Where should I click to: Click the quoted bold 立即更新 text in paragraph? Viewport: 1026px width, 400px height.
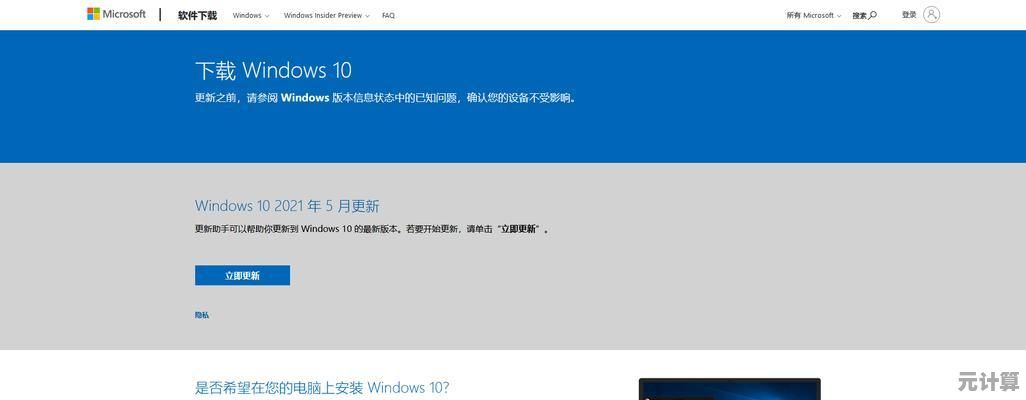[x=518, y=229]
